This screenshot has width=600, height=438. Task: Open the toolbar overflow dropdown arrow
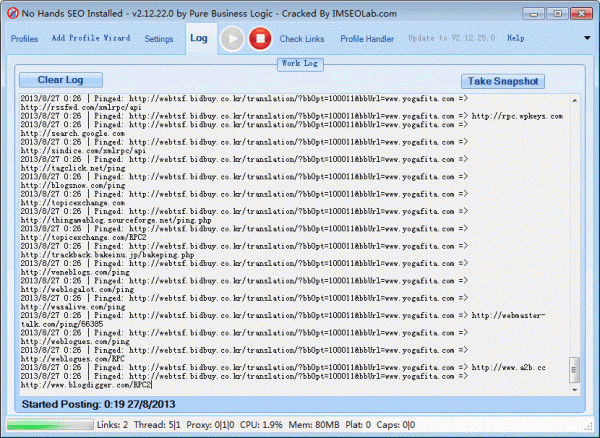pos(587,38)
